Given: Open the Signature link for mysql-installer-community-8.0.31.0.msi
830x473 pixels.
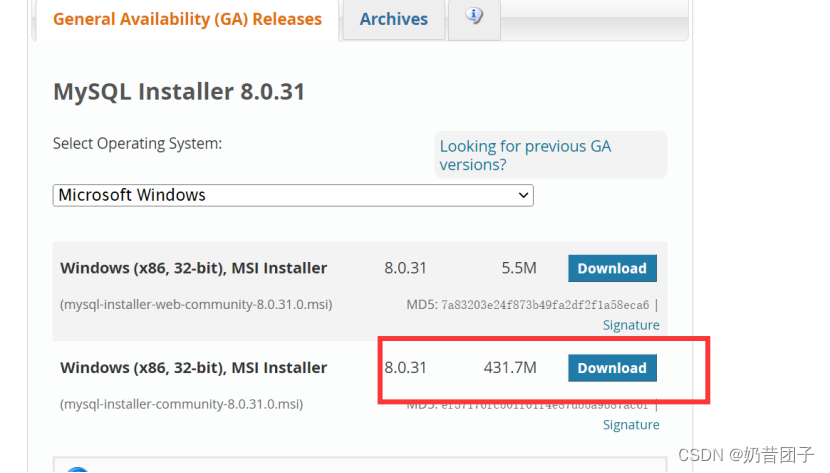Looking at the screenshot, I should point(631,425).
